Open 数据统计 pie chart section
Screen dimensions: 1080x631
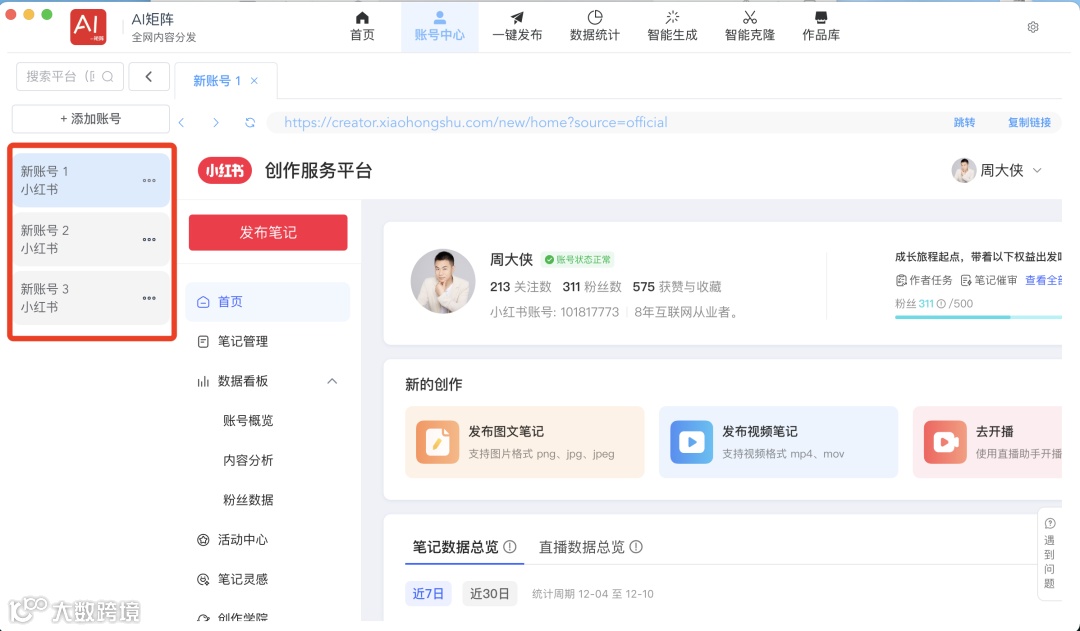pyautogui.click(x=594, y=26)
